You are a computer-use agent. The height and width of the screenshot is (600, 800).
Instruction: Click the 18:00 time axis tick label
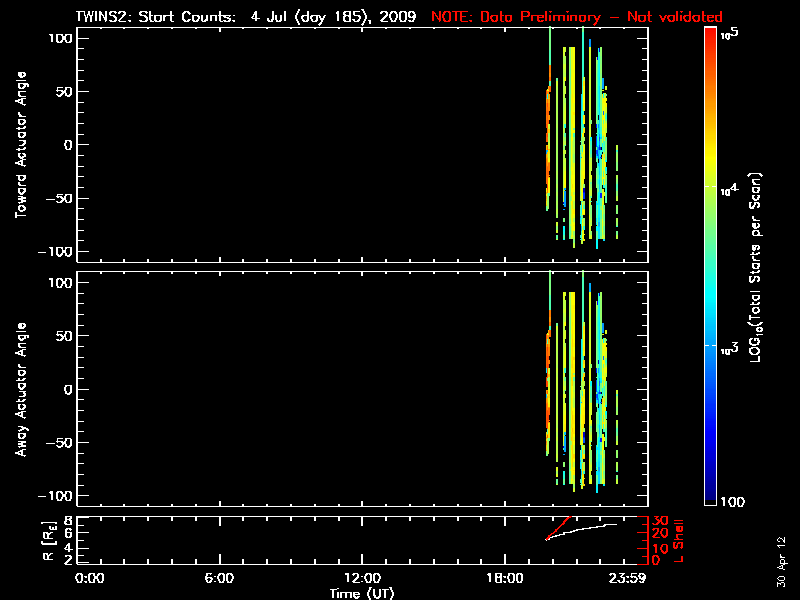(504, 579)
